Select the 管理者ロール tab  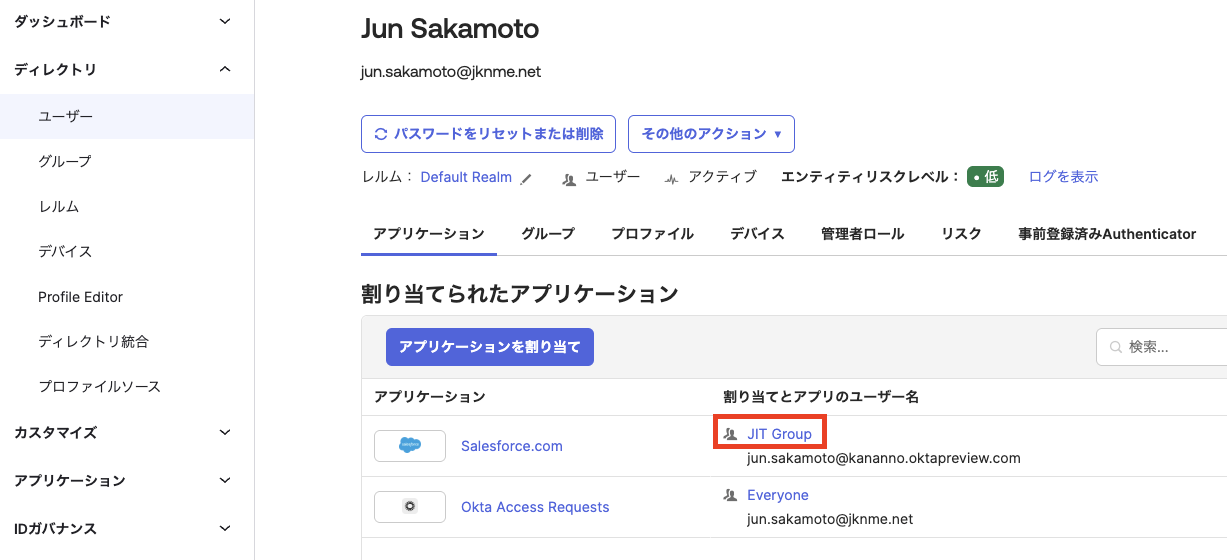pos(862,234)
